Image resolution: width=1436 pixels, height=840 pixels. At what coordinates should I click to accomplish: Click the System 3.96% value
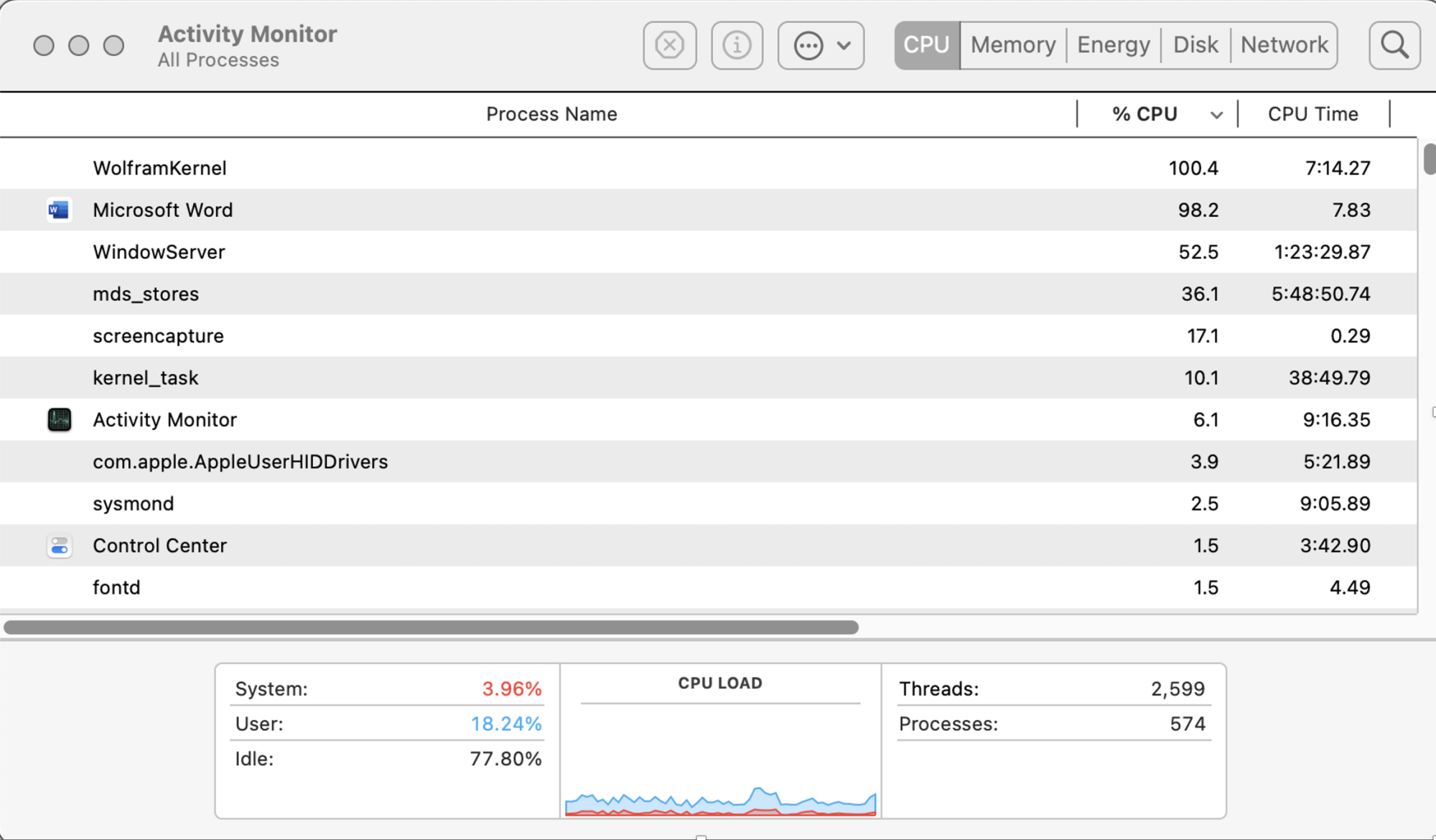pyautogui.click(x=511, y=689)
